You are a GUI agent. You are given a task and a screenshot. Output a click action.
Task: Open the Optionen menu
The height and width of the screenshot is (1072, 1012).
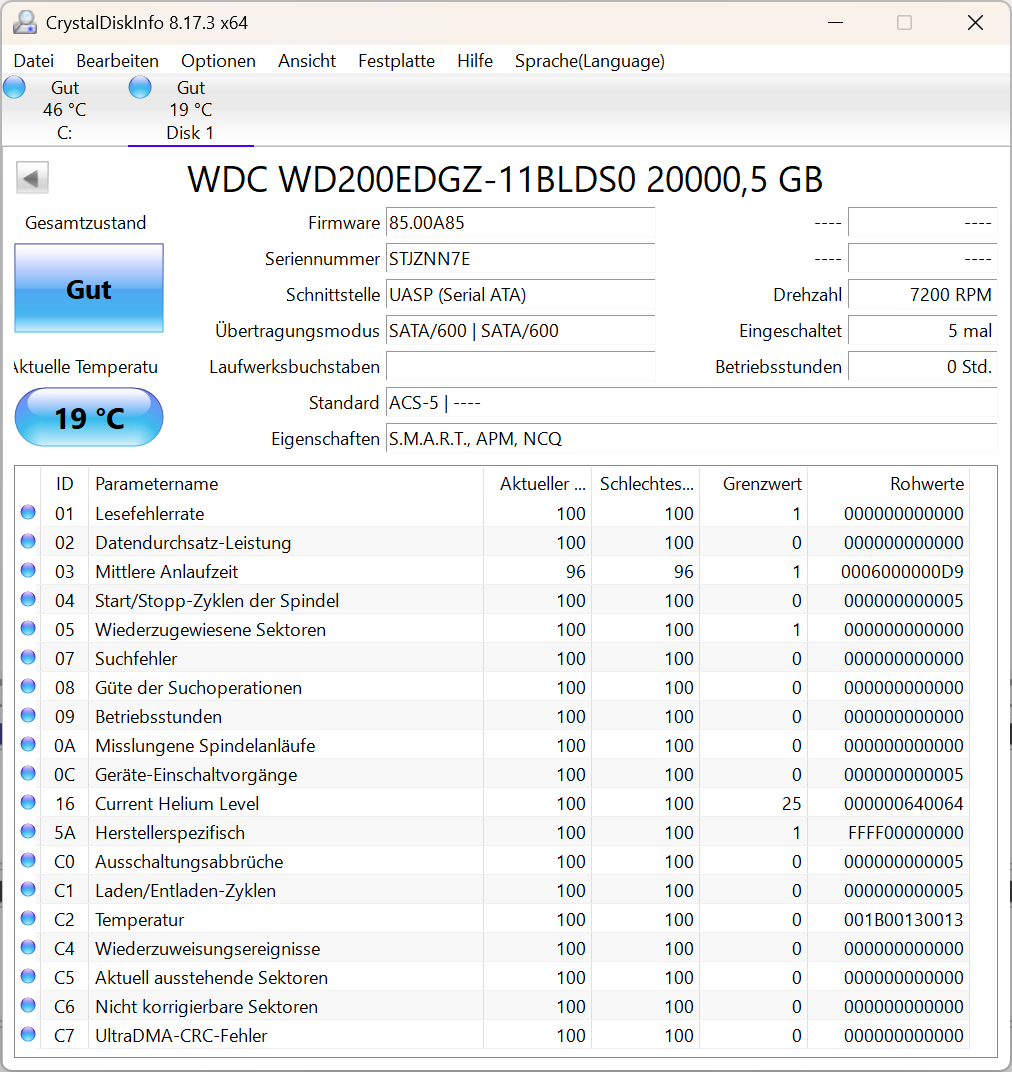point(218,61)
